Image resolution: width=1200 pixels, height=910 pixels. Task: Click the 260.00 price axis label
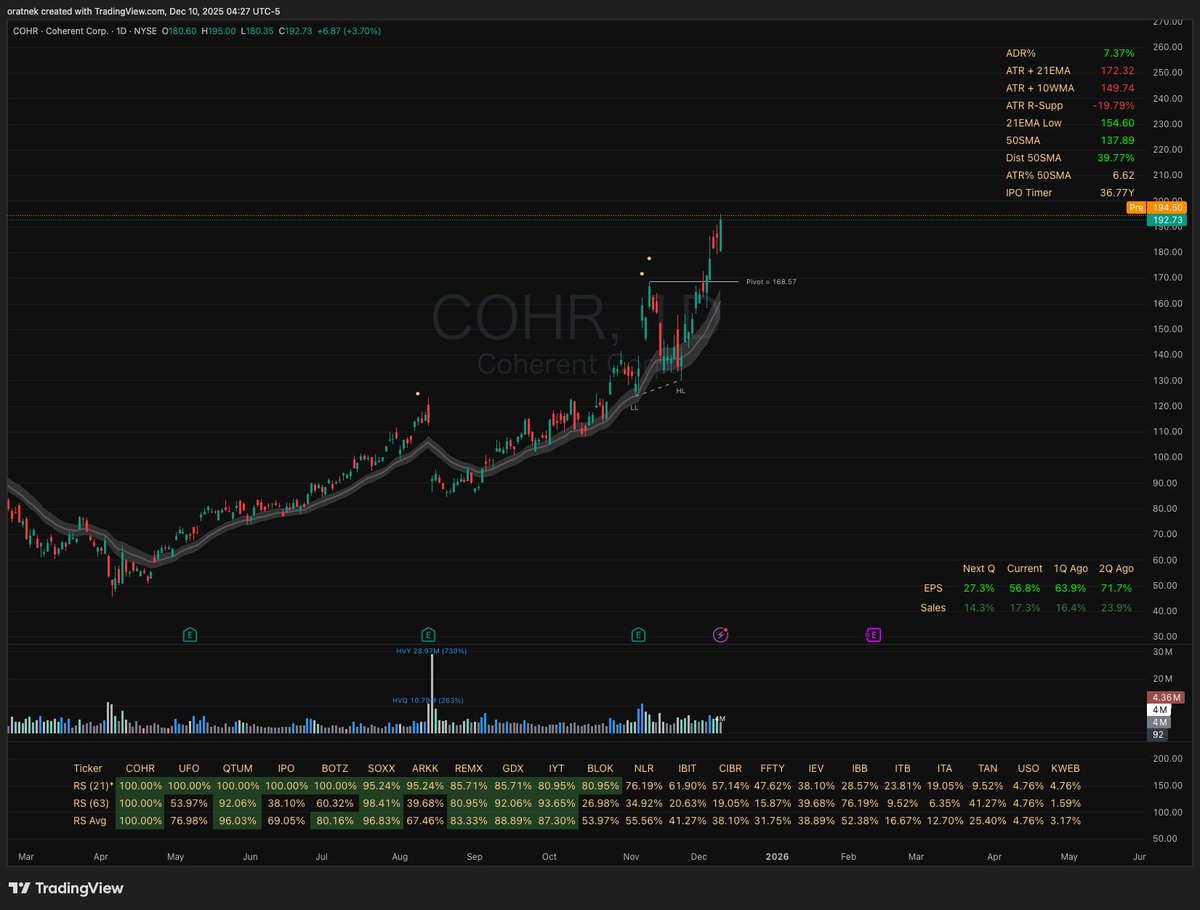tap(1167, 47)
